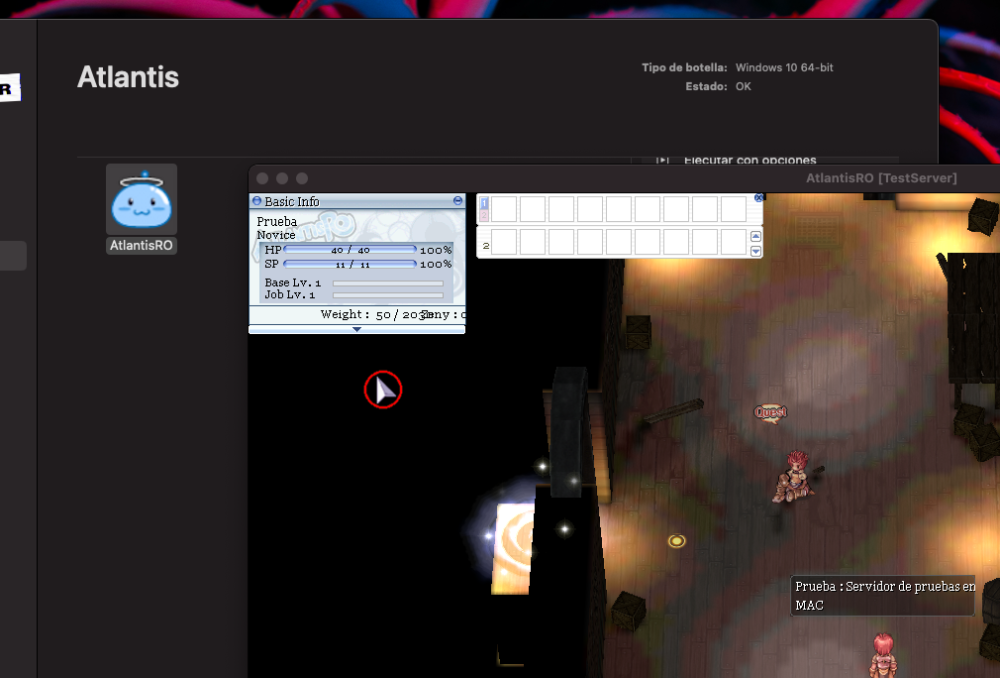
Task: Click the run icon beside Ejecutar con opciones
Action: click(662, 160)
